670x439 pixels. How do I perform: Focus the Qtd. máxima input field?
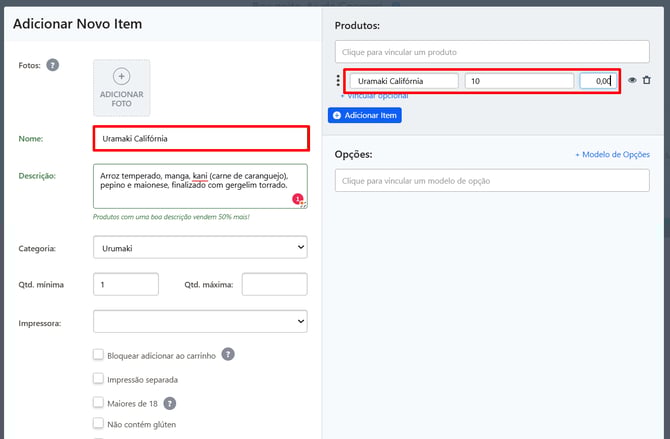[x=274, y=285]
